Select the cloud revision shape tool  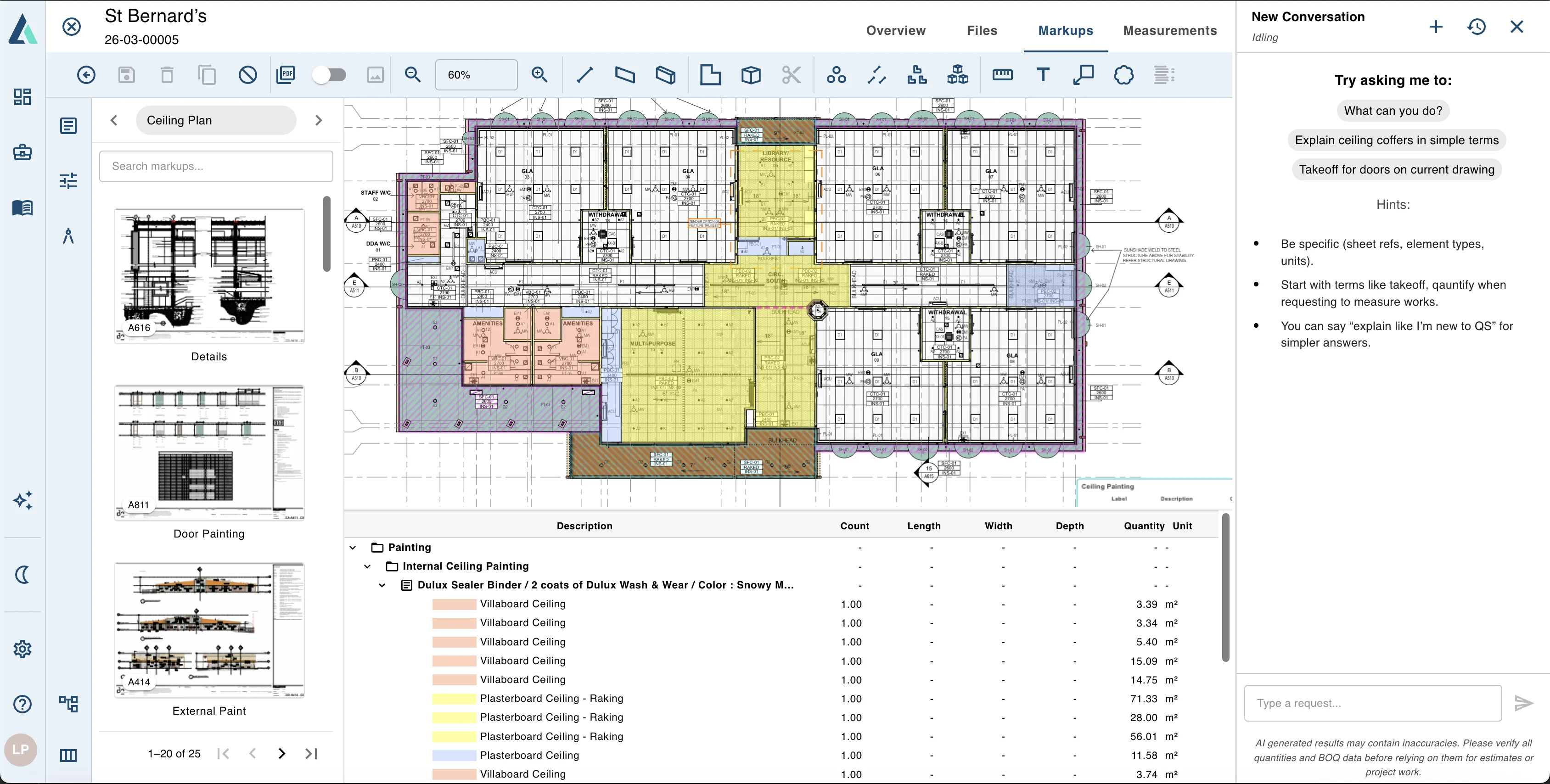(1123, 75)
